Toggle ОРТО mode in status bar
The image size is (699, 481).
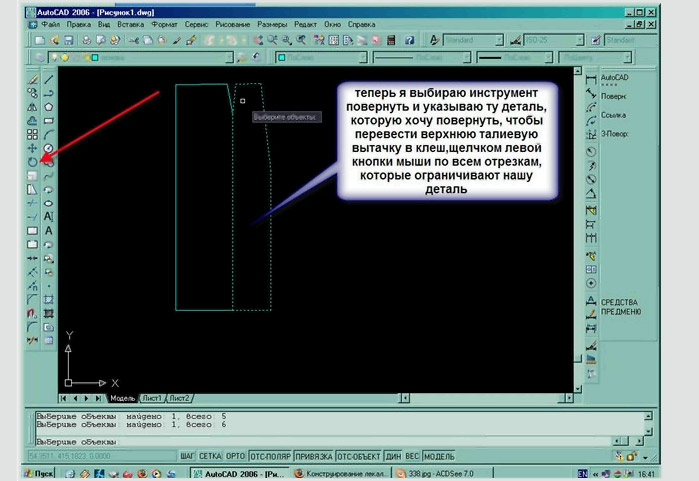click(x=234, y=456)
